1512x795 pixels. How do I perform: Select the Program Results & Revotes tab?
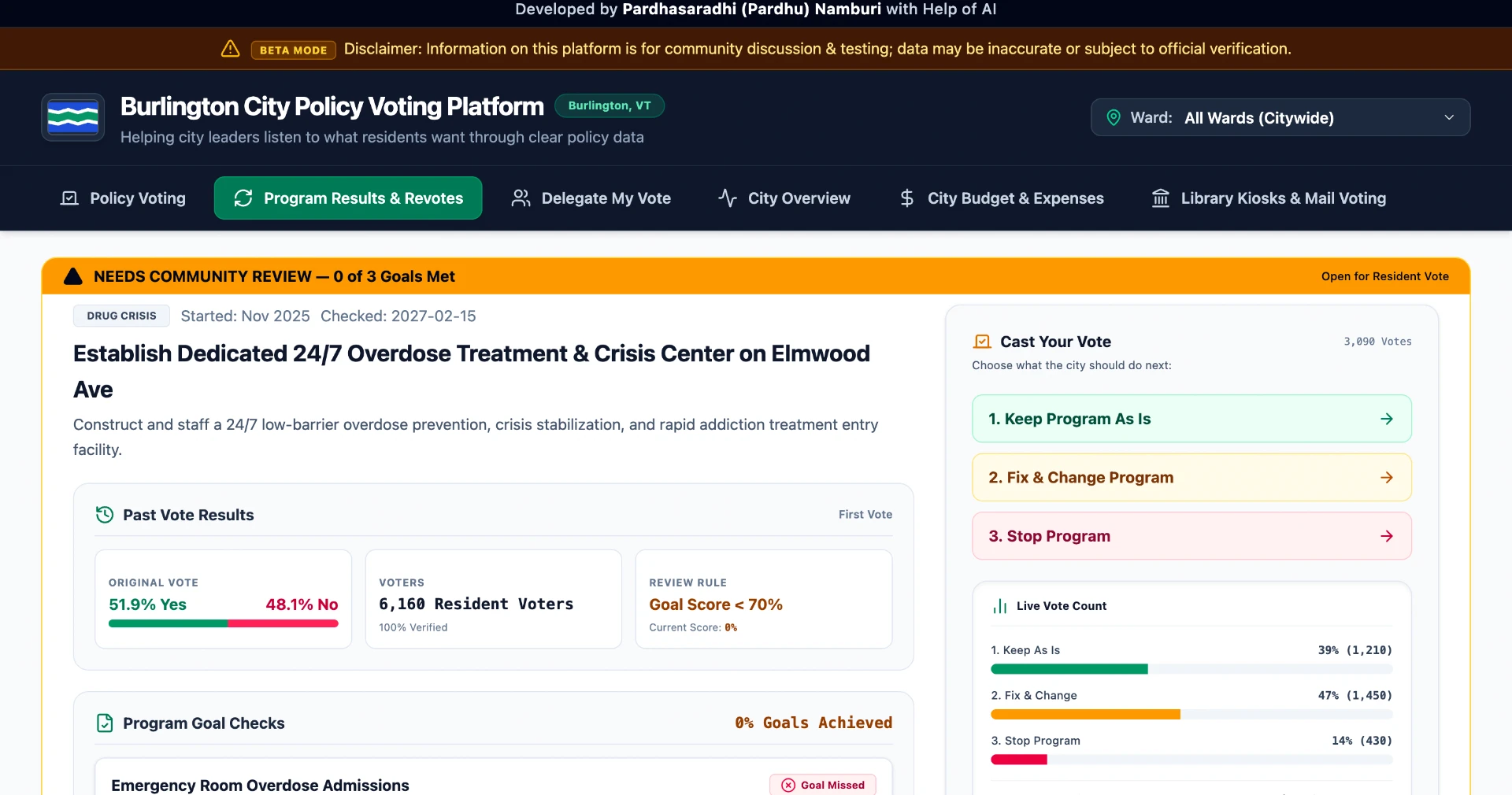[x=348, y=198]
